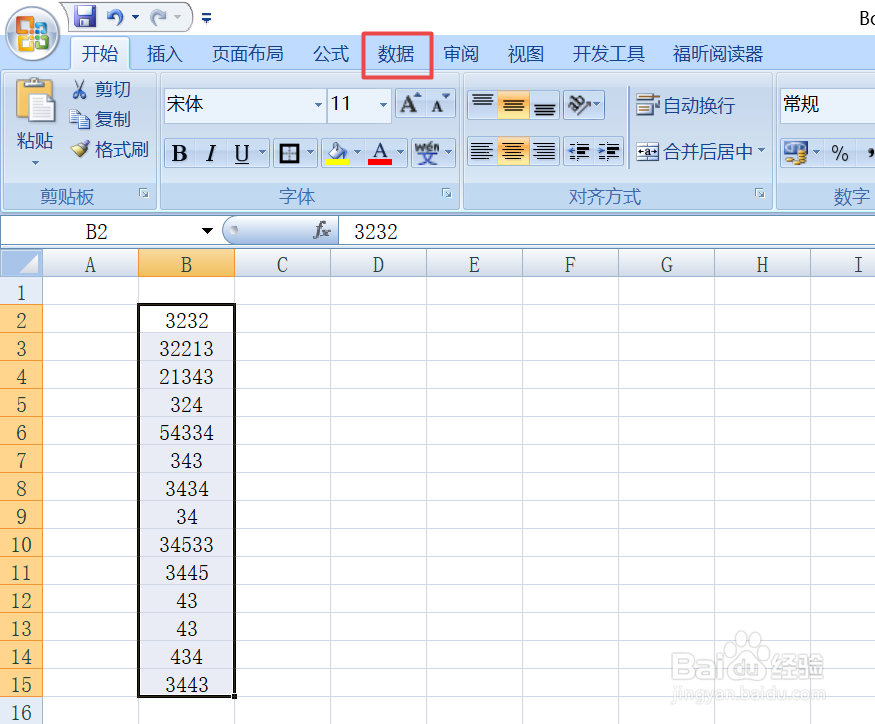Copy the selection (复制)
Screen dimensions: 875x724
point(100,119)
